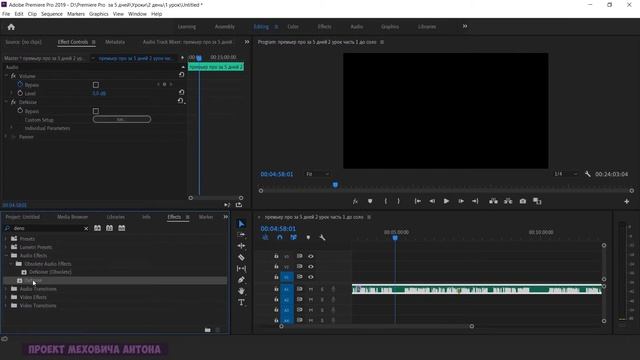Image resolution: width=640 pixels, height=360 pixels.
Task: Select the Type tool
Action: [241, 302]
